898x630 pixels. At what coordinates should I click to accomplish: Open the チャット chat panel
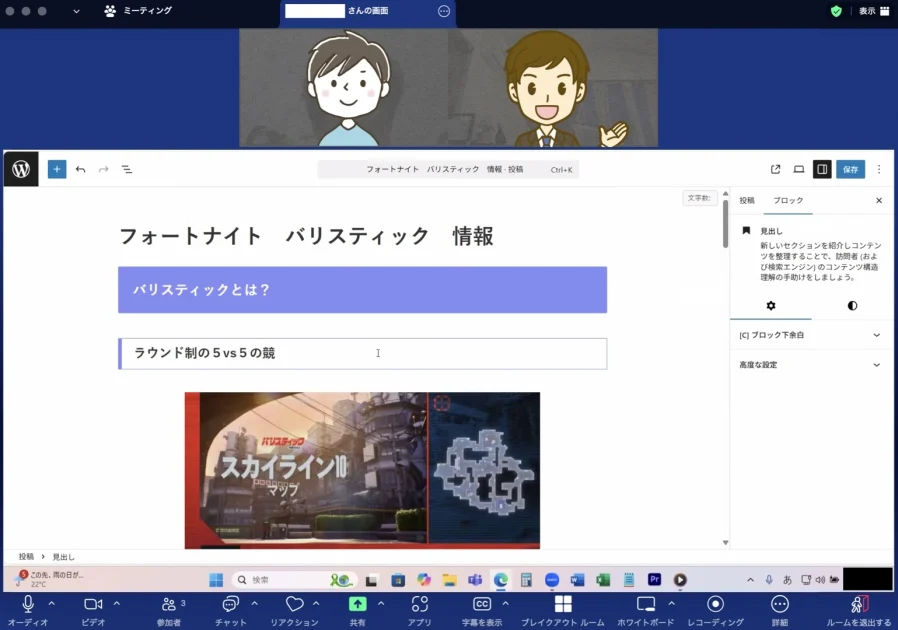pos(230,611)
